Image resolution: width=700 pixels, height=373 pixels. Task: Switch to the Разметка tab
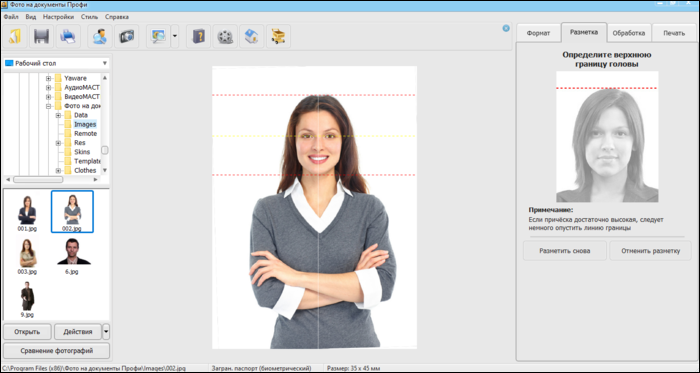coord(584,33)
